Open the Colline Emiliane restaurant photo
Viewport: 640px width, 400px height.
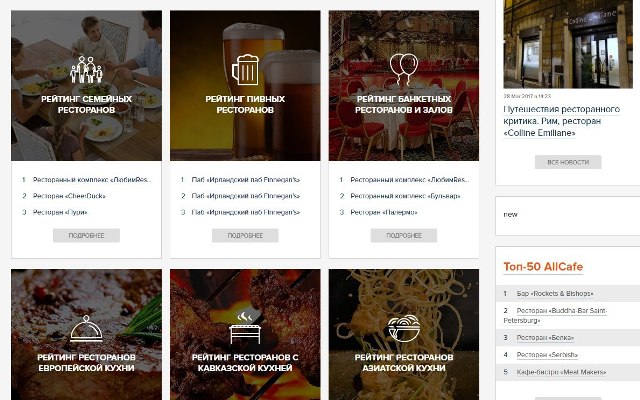(568, 44)
